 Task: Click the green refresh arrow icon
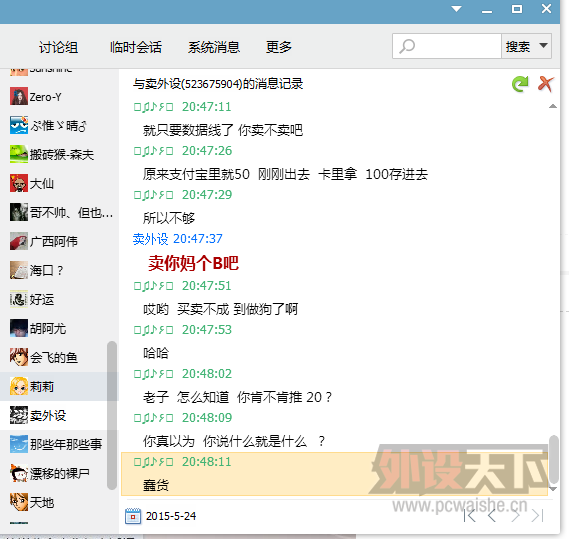click(520, 84)
